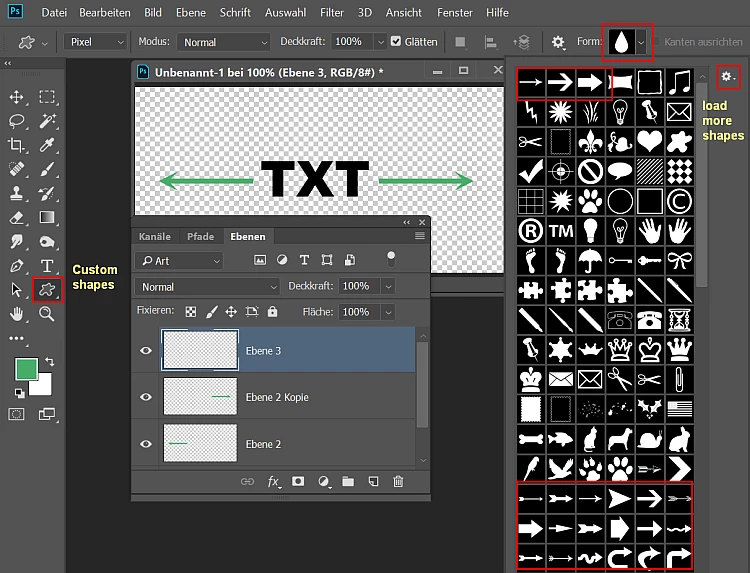
Task: Open the Modus Normal dropdown
Action: click(x=223, y=42)
